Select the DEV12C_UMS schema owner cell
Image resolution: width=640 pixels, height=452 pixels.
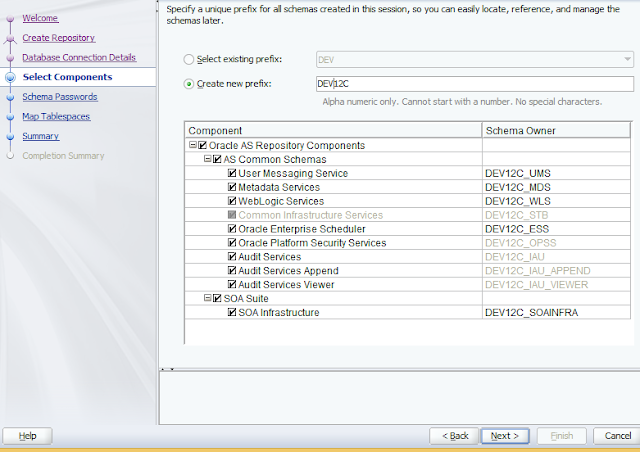click(x=556, y=173)
